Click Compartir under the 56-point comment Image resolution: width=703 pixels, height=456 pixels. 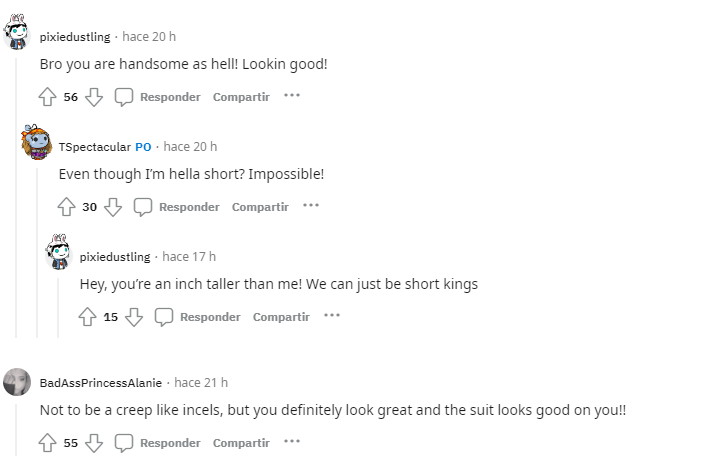tap(241, 97)
